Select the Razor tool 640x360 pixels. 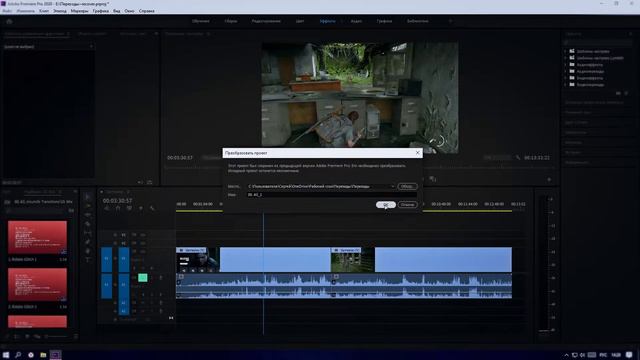(x=87, y=224)
